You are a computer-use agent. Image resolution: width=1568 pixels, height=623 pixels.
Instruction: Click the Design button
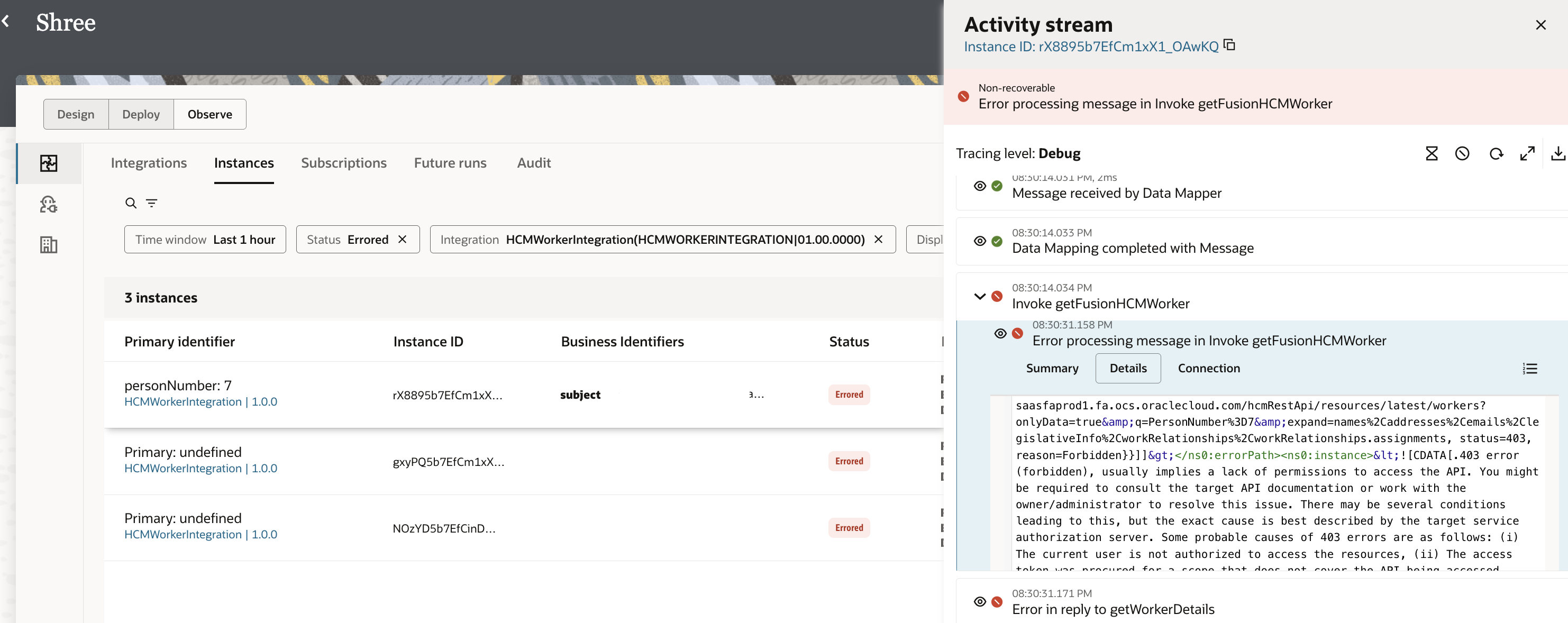[x=76, y=114]
